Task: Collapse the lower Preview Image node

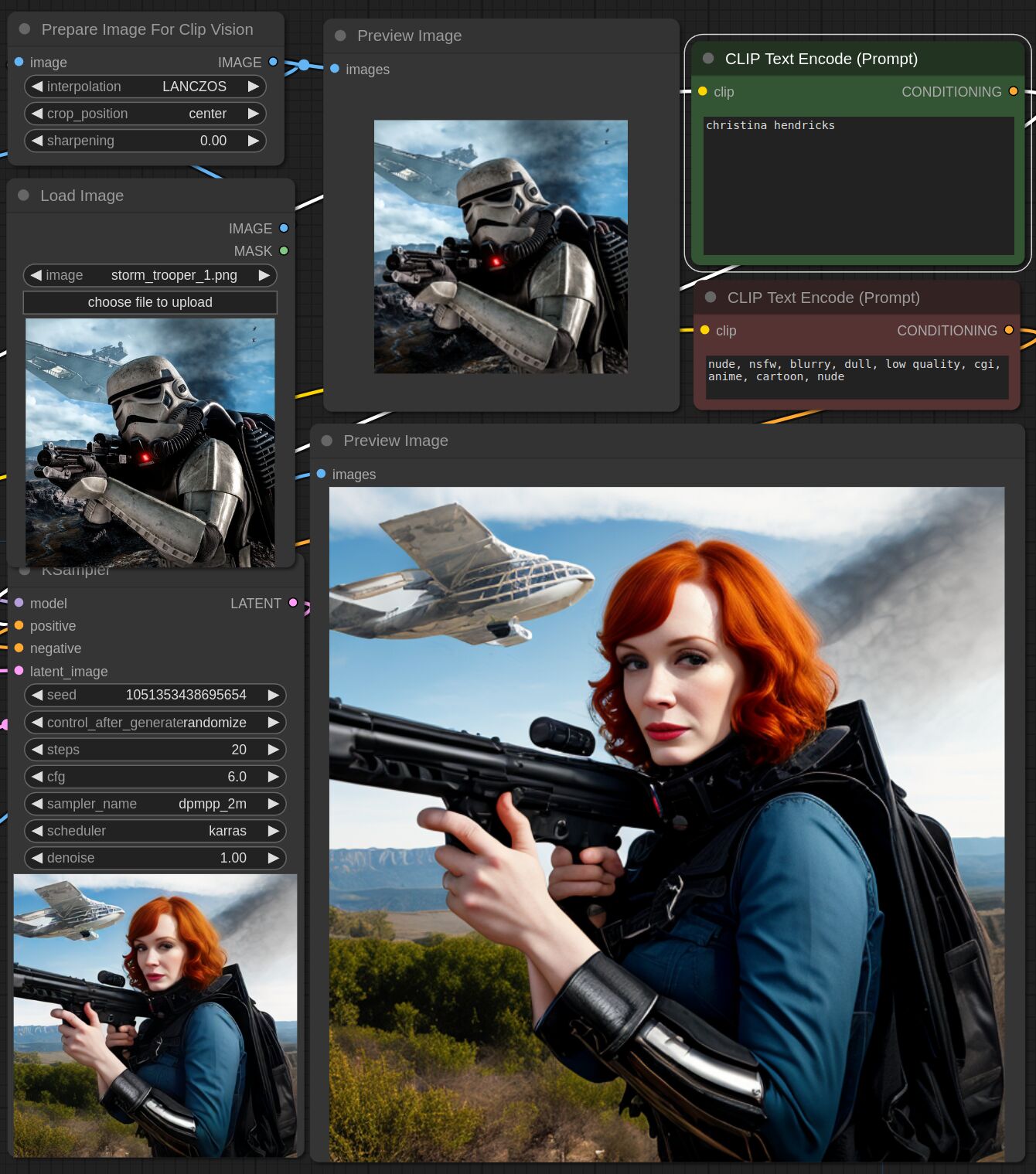Action: 327,441
